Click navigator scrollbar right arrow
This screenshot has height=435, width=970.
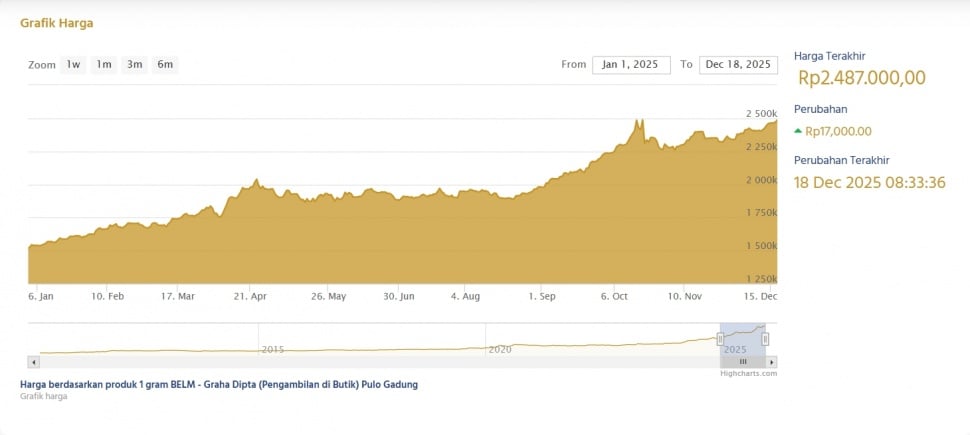tap(771, 361)
